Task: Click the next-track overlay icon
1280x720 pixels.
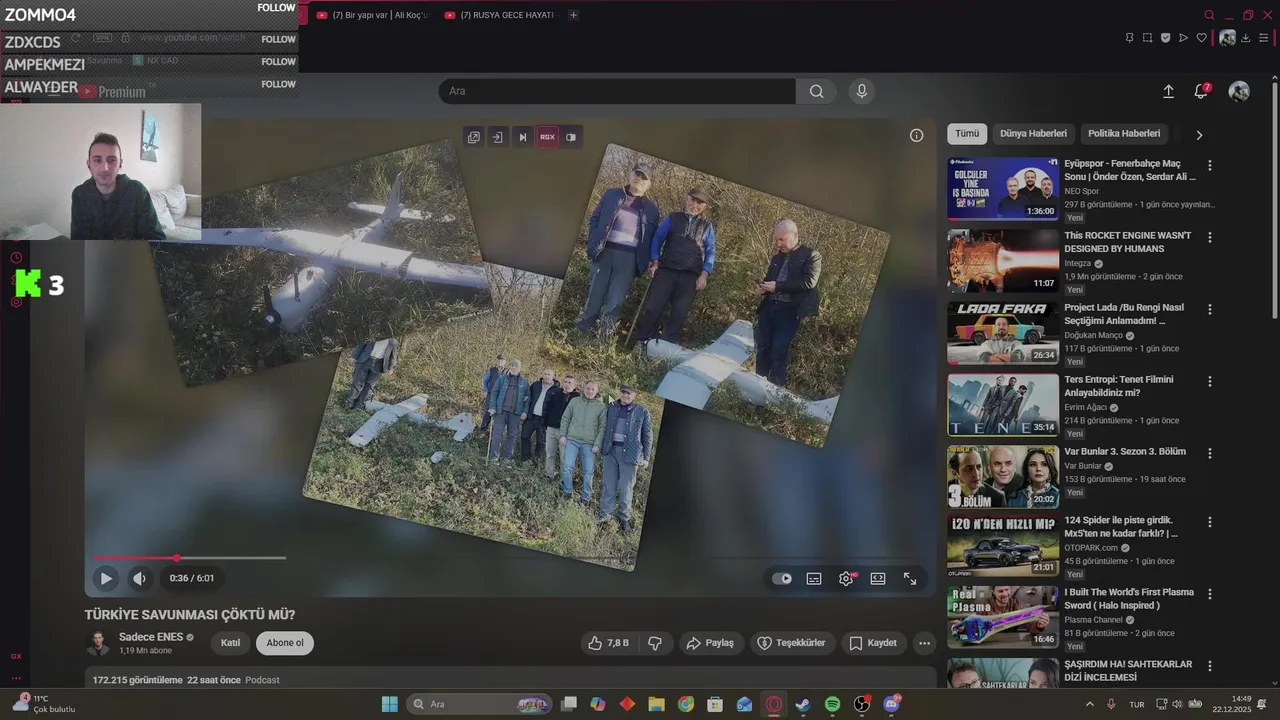Action: [x=522, y=137]
